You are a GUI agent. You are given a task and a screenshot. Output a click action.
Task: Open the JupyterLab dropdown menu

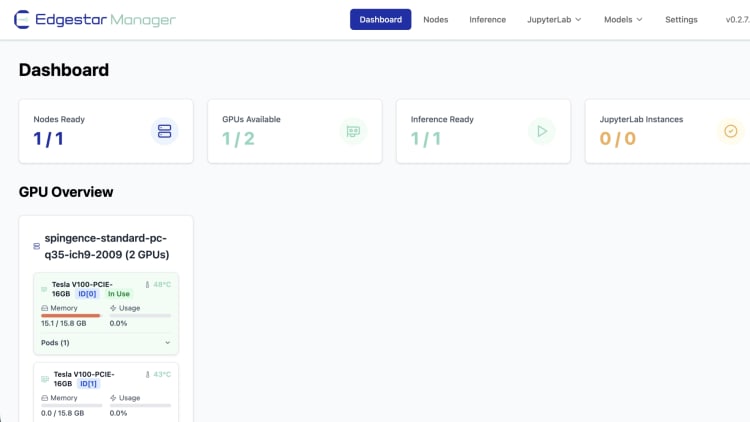[554, 19]
